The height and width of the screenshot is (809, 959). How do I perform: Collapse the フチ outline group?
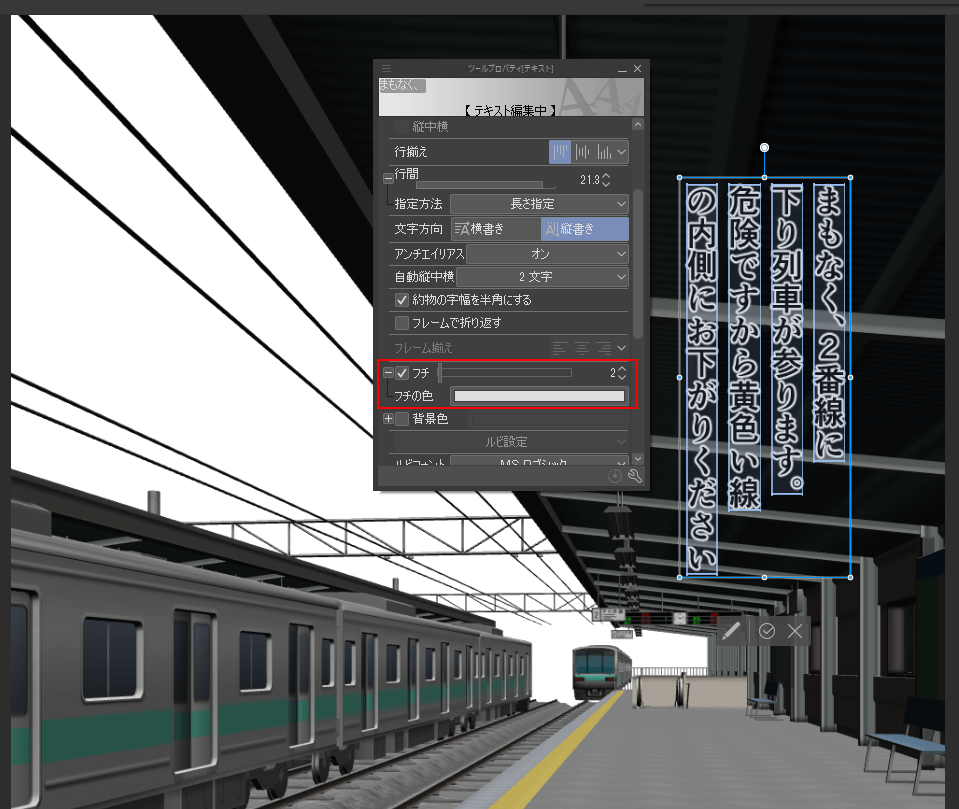(388, 372)
